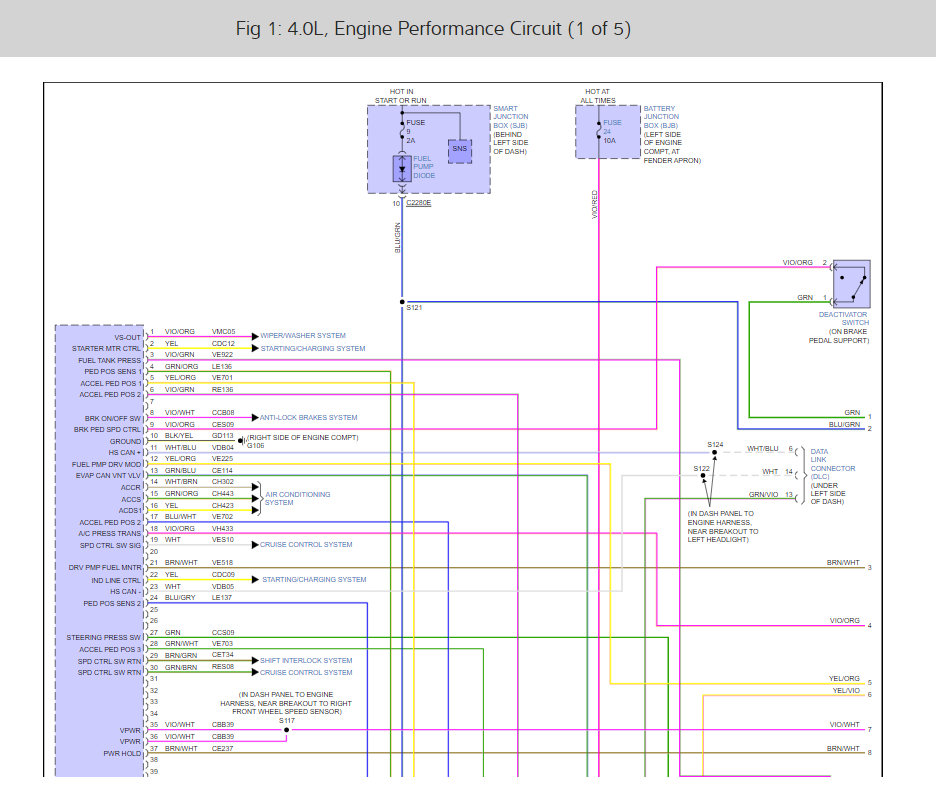The width and height of the screenshot is (936, 803).
Task: Click the STEERING PRESS SW pin label
Action: pos(104,638)
